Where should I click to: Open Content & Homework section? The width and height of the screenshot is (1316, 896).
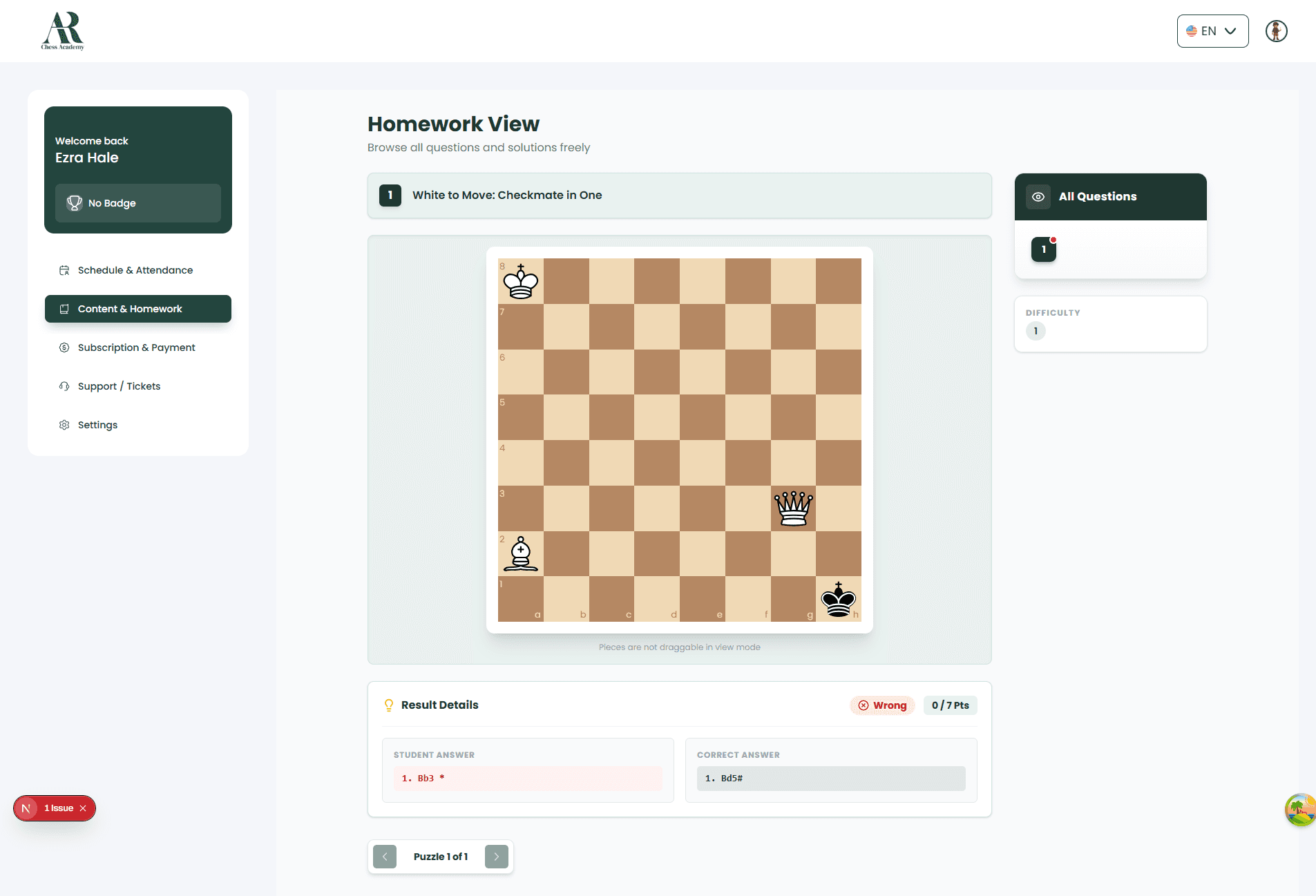(138, 309)
